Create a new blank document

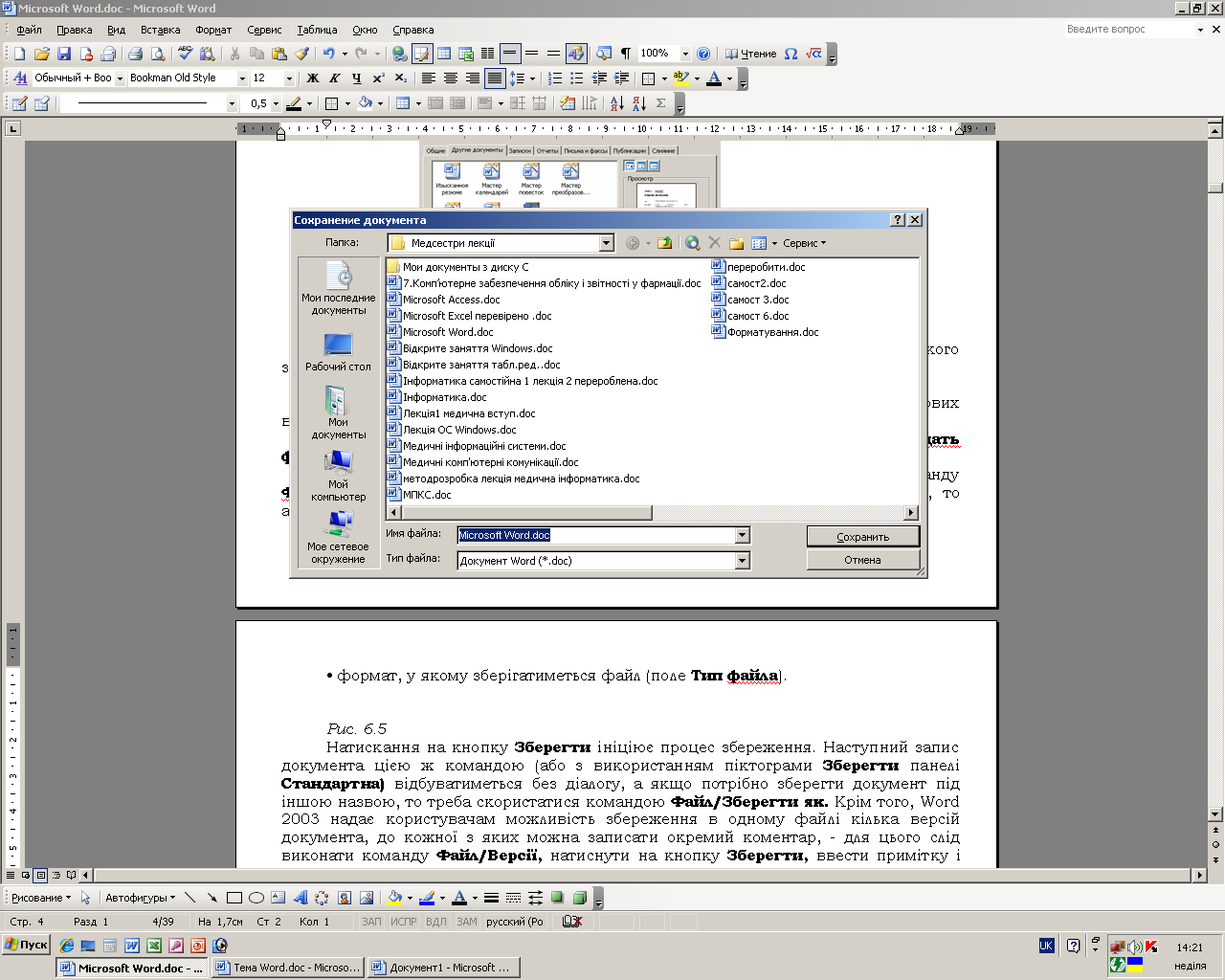19,54
